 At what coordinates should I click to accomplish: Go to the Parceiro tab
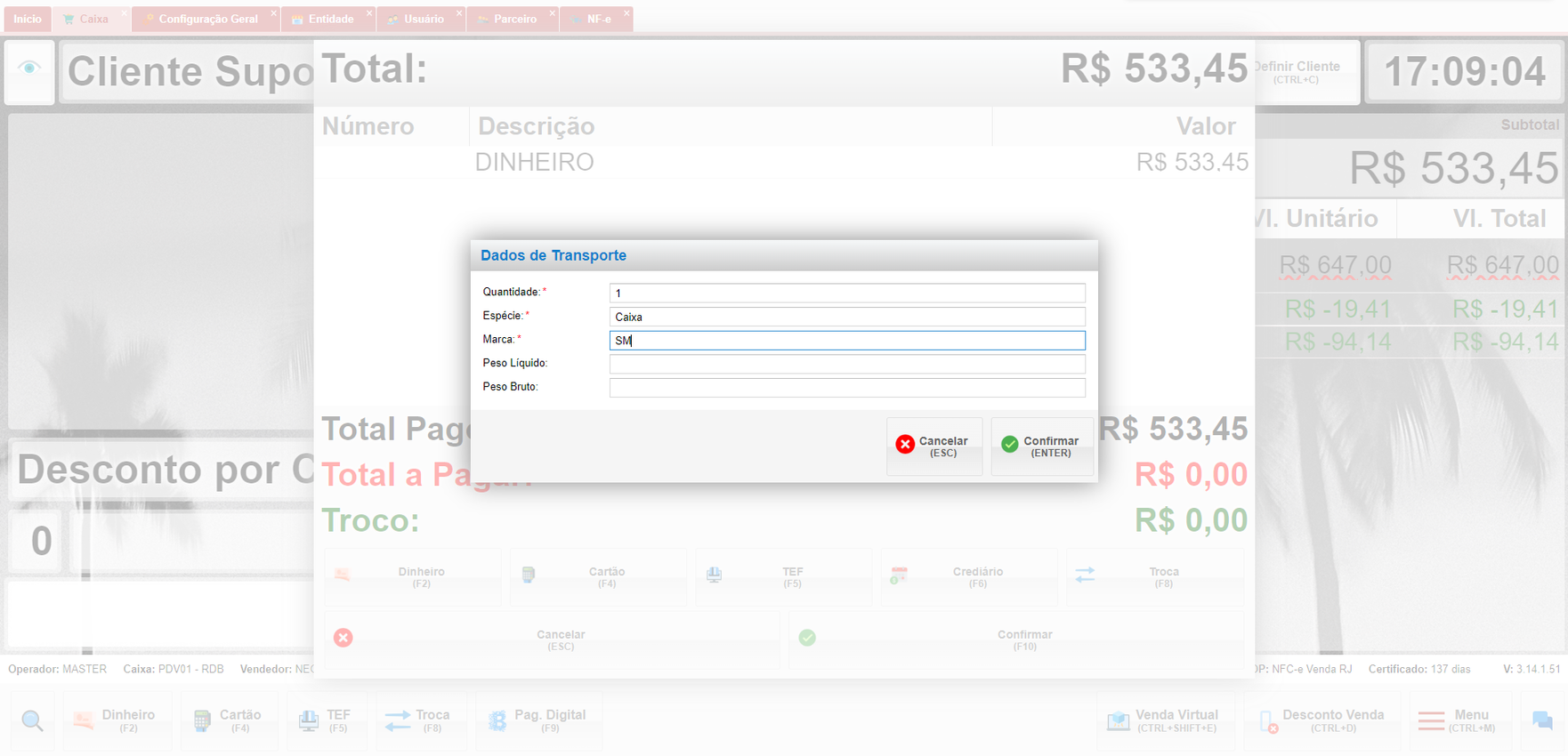pyautogui.click(x=514, y=19)
